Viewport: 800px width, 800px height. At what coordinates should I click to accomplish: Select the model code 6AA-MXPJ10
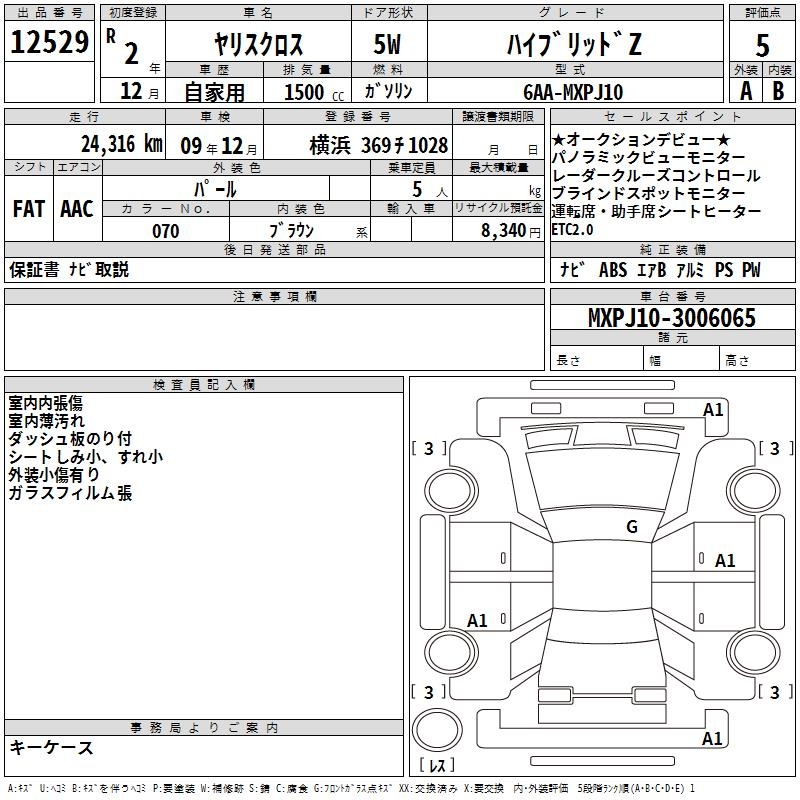(x=573, y=92)
